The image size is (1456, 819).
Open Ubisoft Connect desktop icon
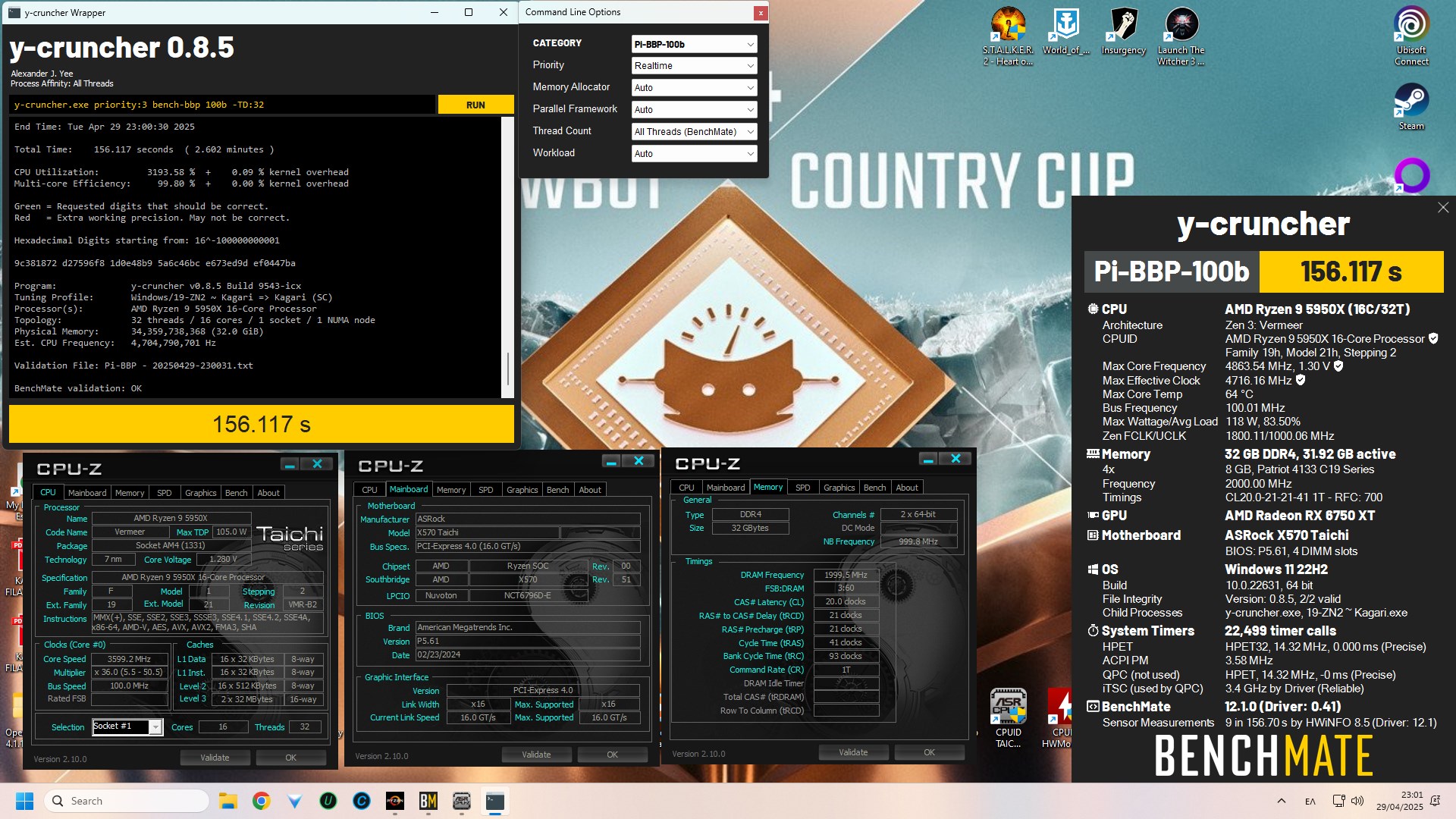point(1411,36)
